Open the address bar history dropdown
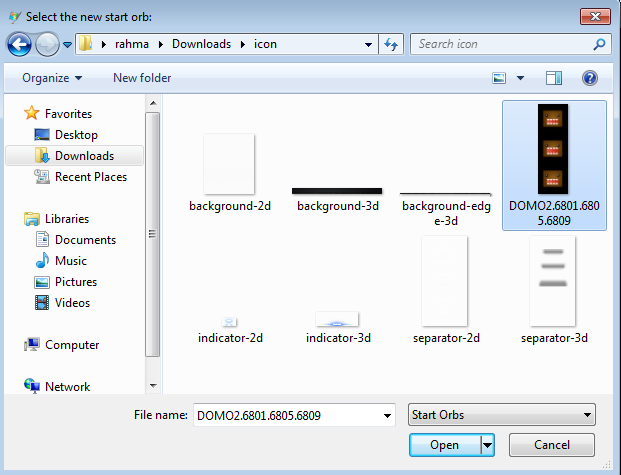Screen dimensions: 621x475 click(x=368, y=44)
